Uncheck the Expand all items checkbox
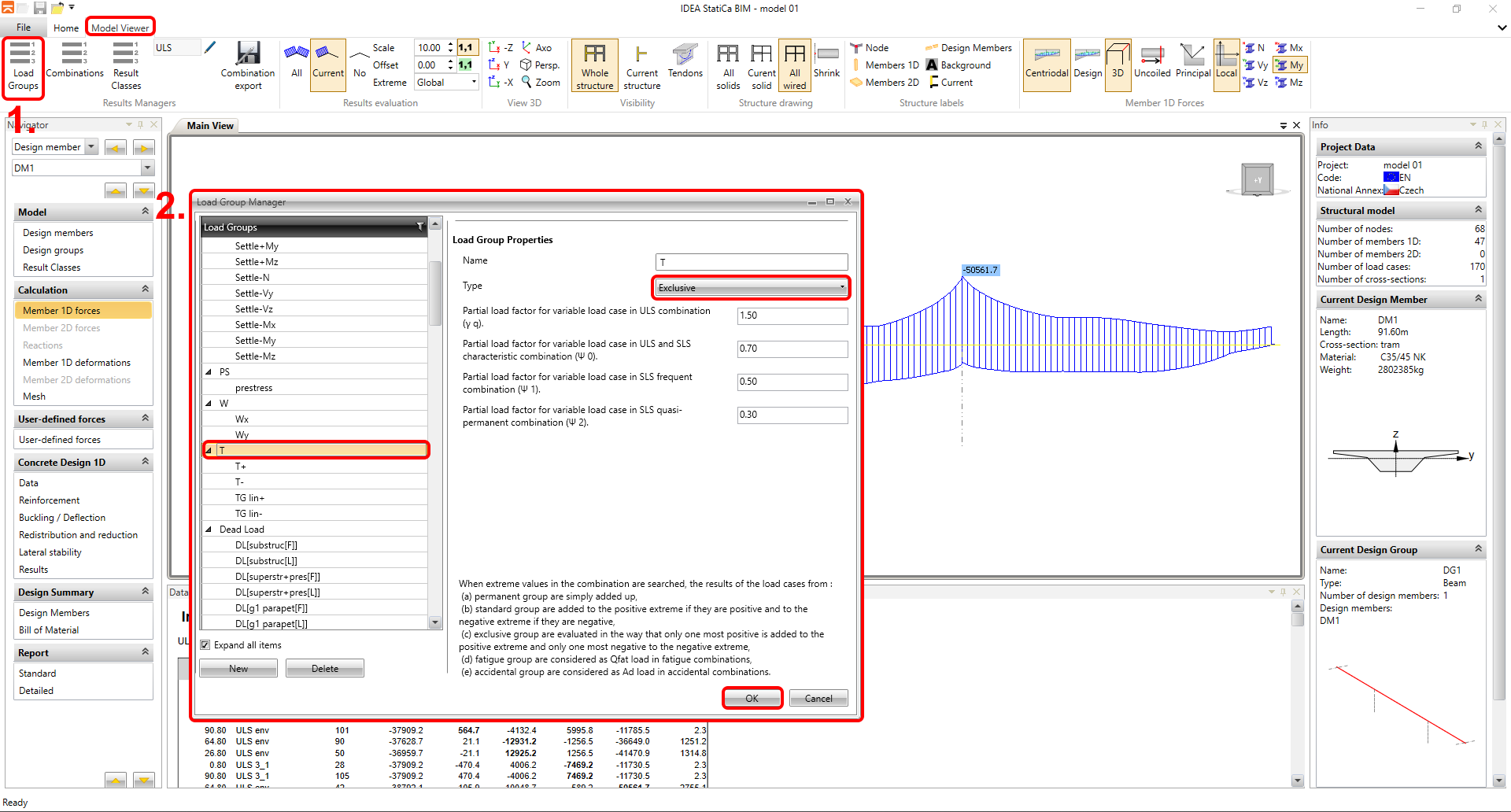The image size is (1511, 812). click(x=205, y=645)
